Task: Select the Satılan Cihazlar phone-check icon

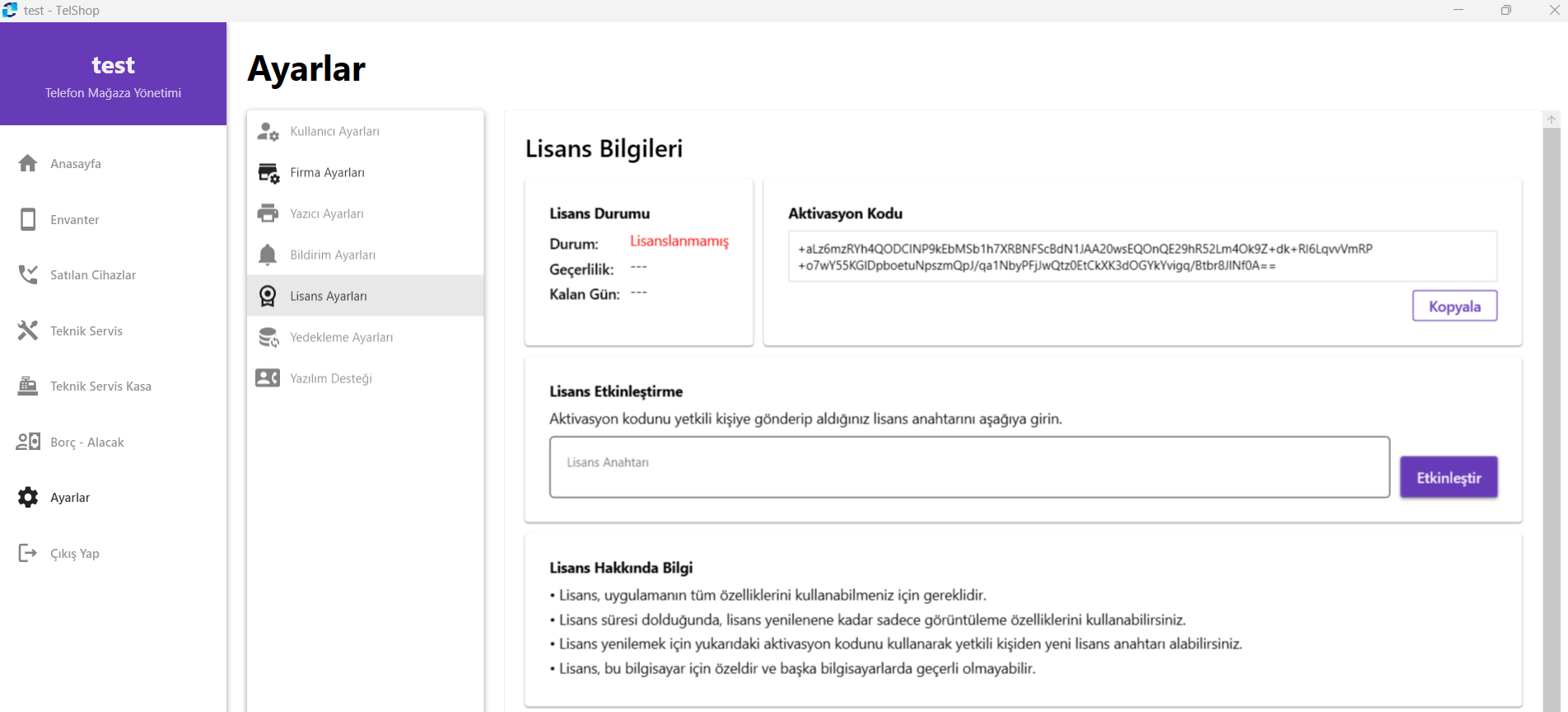Action: pyautogui.click(x=28, y=274)
